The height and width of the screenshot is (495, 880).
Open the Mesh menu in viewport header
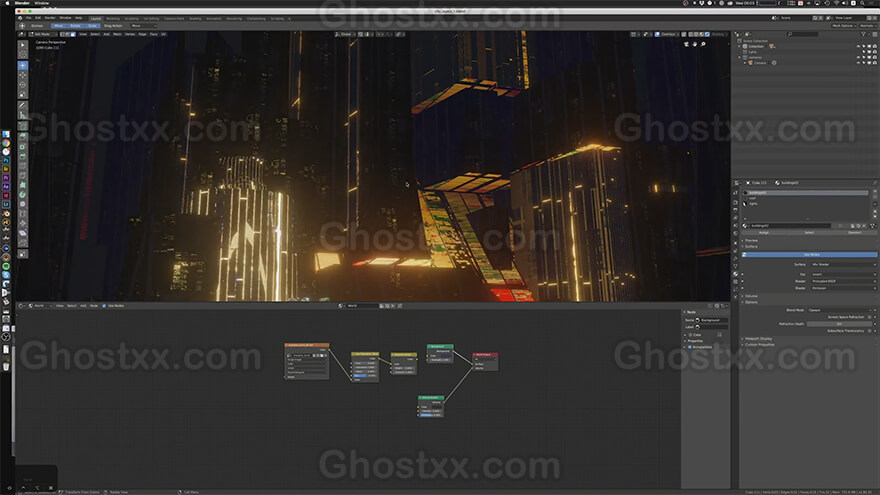coord(117,34)
